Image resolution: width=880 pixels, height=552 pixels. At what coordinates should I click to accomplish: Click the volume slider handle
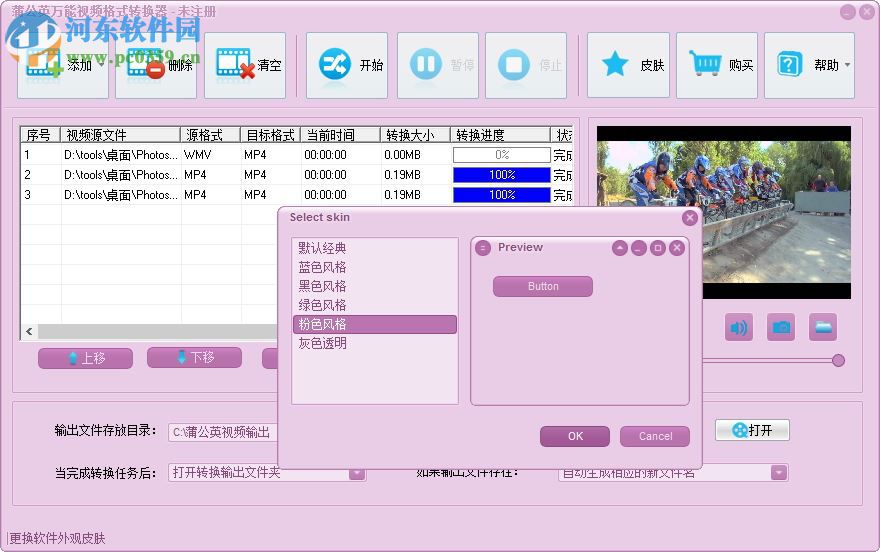[x=838, y=360]
